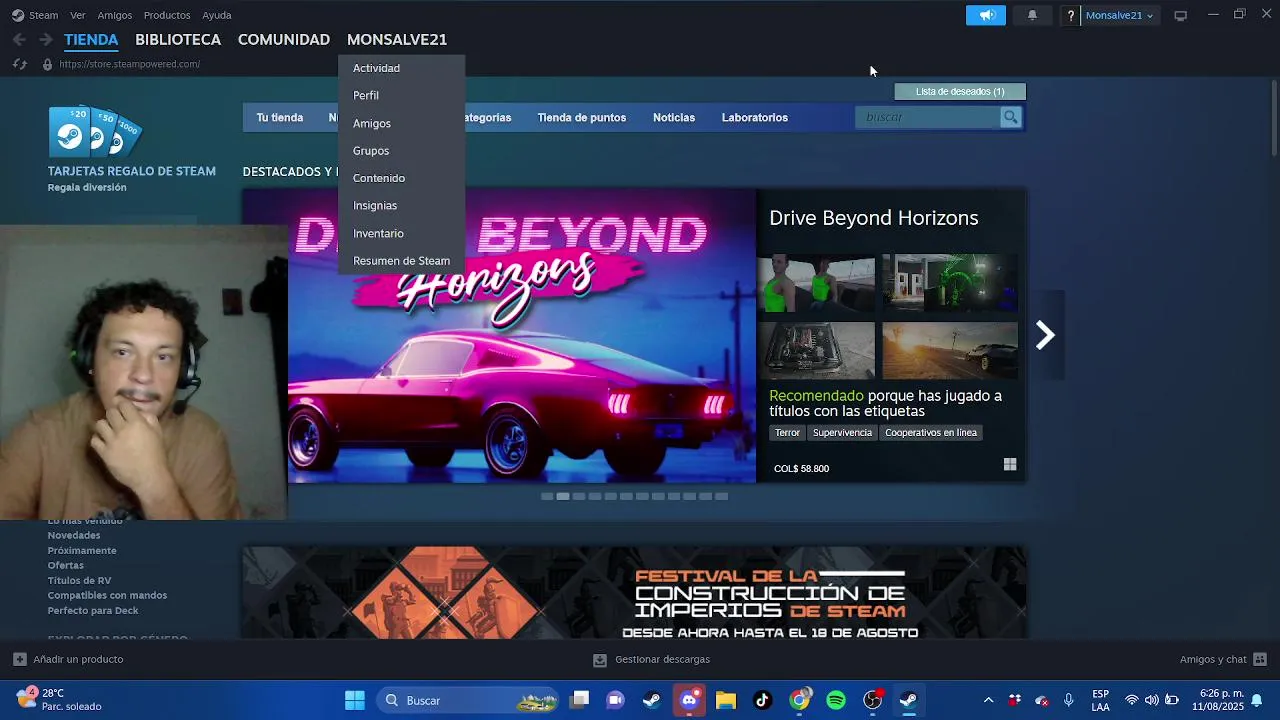Open the Títulos de RV sidebar link

coord(79,580)
